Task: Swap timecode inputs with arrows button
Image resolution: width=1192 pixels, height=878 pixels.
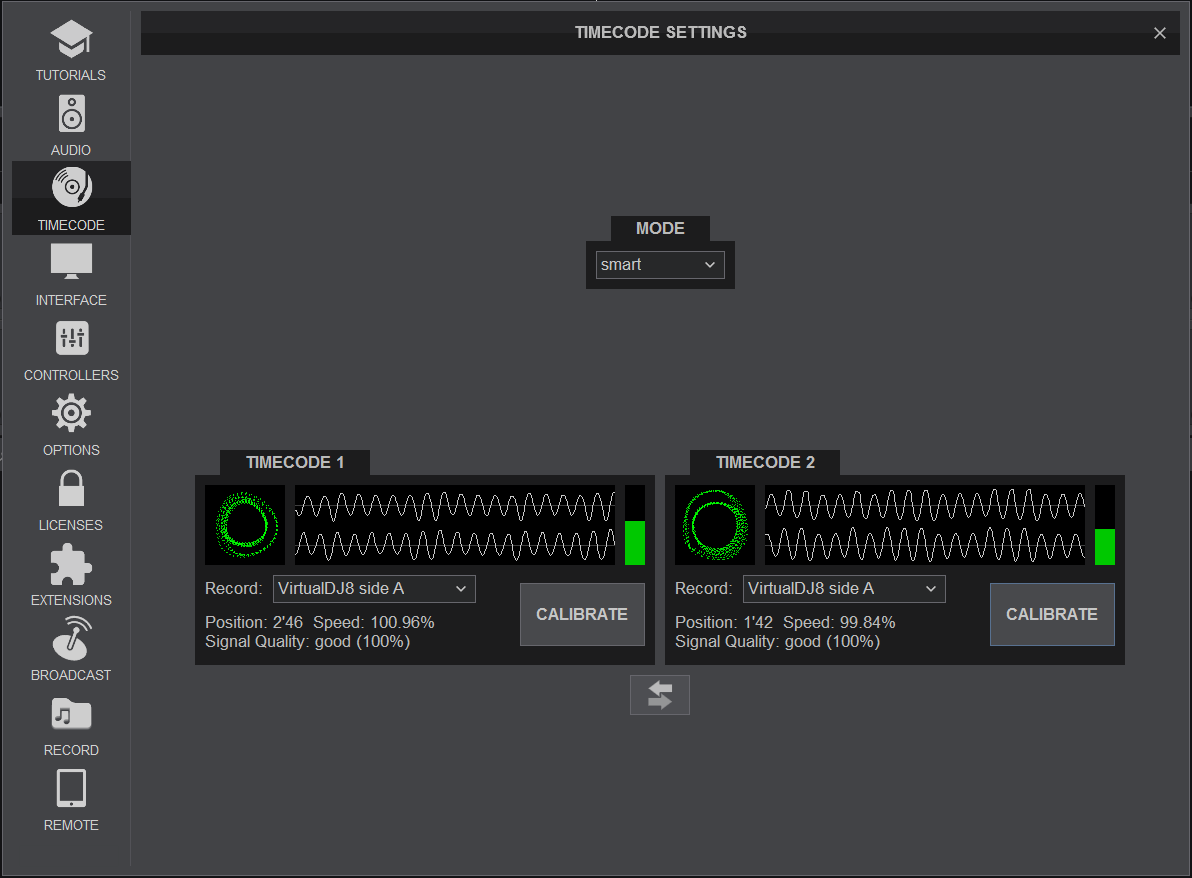Action: coord(660,695)
